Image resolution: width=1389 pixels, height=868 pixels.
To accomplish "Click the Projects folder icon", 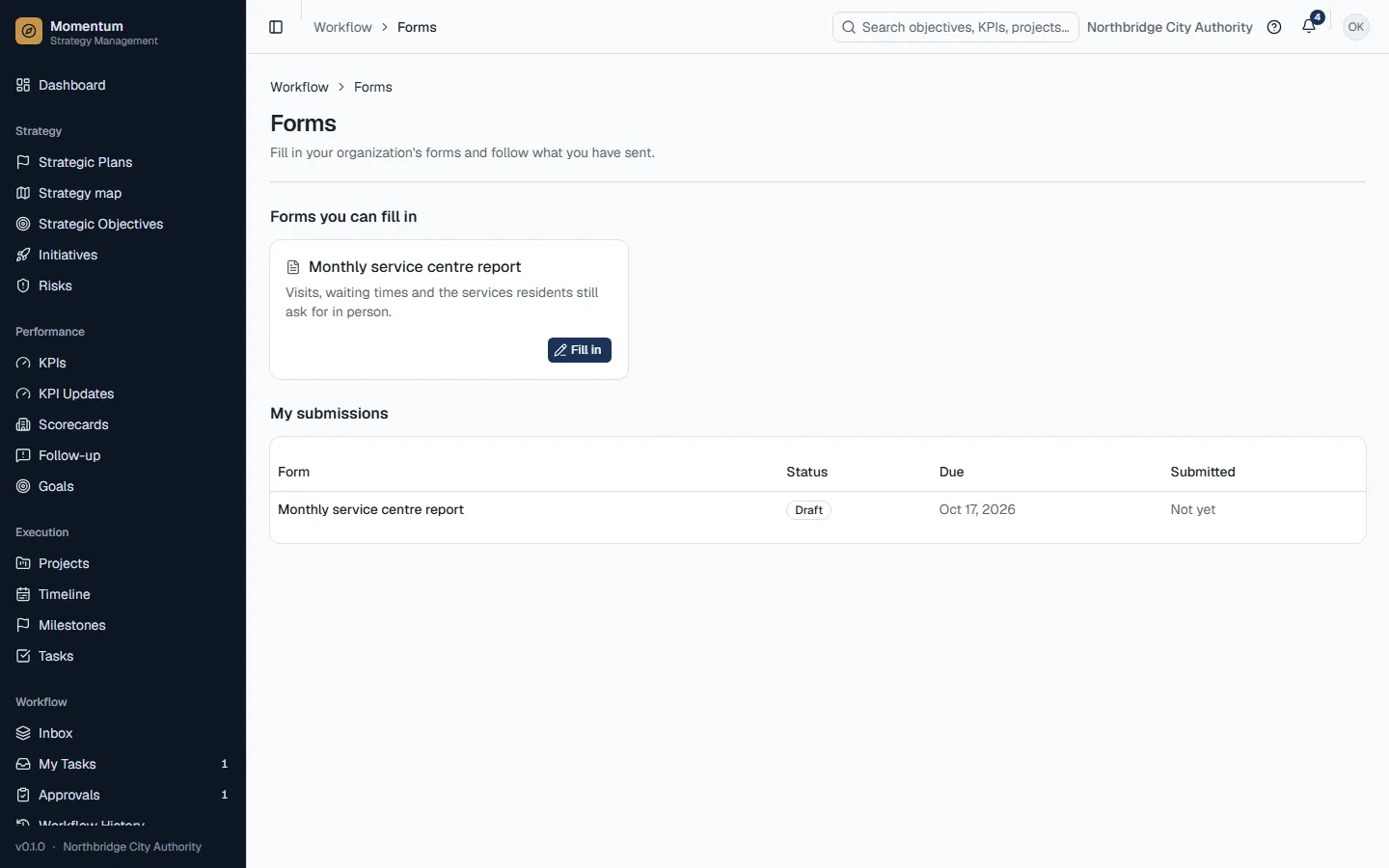I will (23, 563).
